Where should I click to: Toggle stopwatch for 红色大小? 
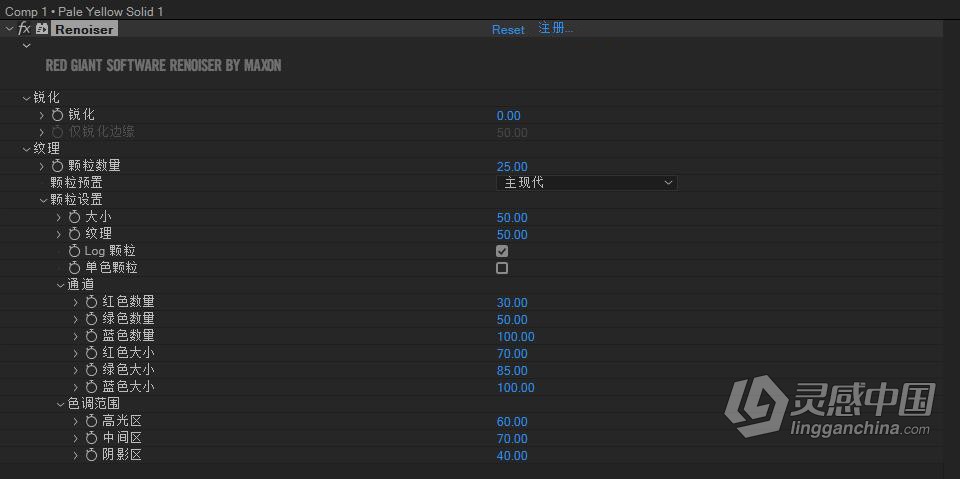(x=92, y=353)
